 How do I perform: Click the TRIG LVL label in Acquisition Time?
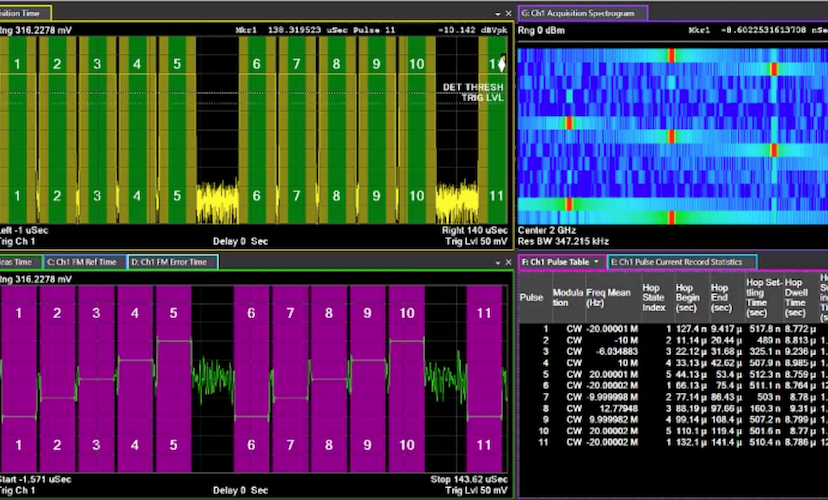(482, 98)
